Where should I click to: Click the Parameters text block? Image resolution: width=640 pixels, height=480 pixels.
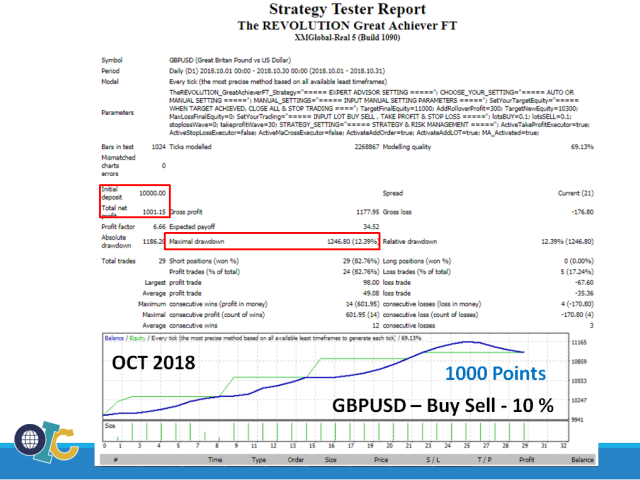(380, 113)
